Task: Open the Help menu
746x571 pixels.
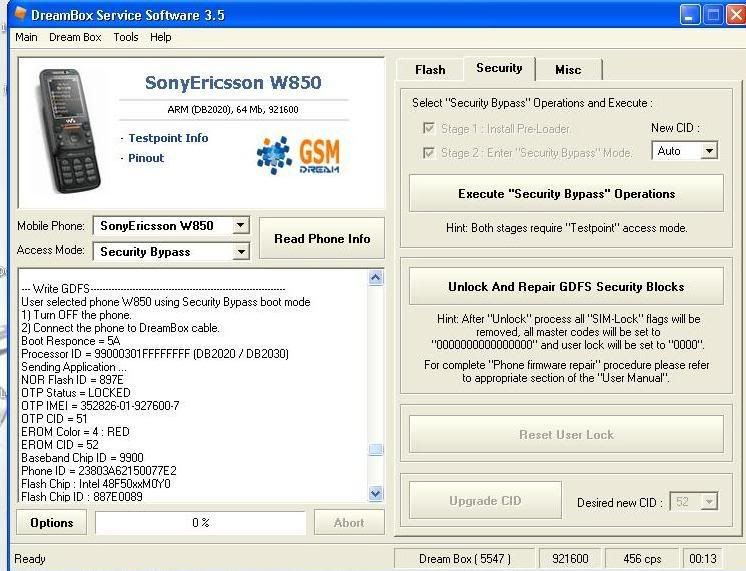Action: pos(160,37)
